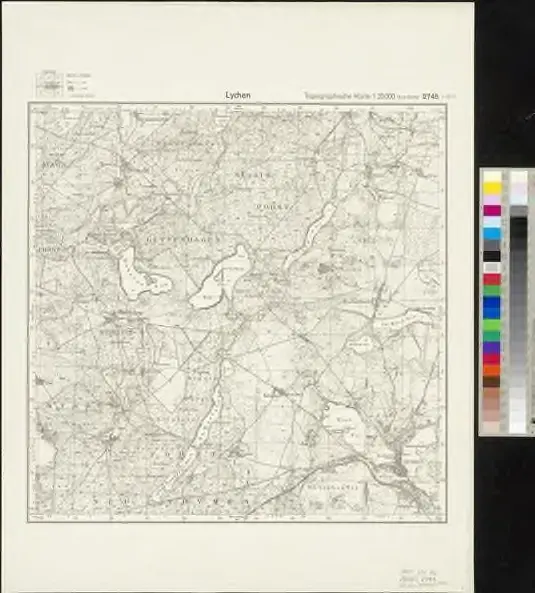The width and height of the screenshot is (535, 593).
Task: Pick the purple swatch on the color chart
Action: 492,347
